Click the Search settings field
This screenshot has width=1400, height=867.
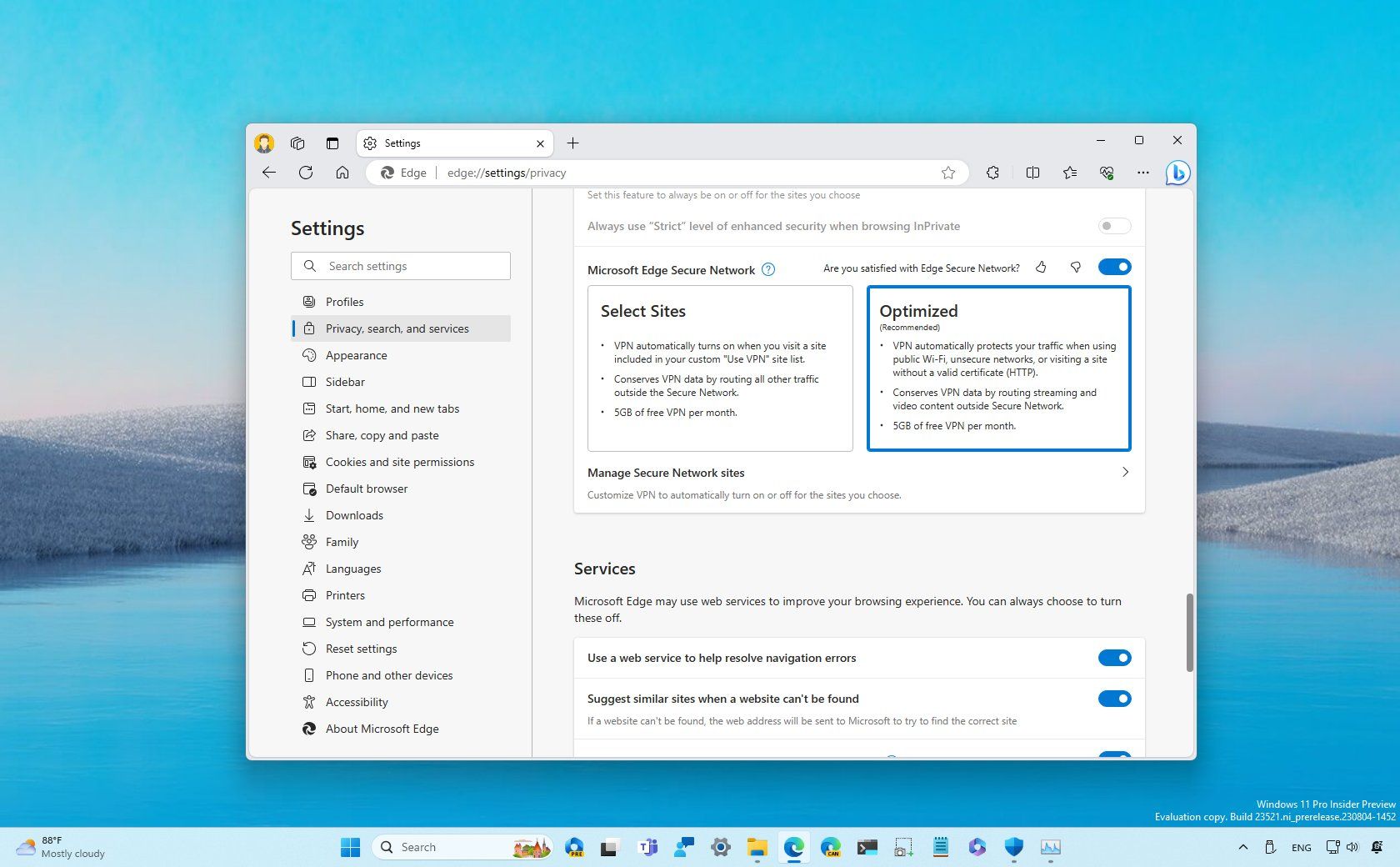400,266
